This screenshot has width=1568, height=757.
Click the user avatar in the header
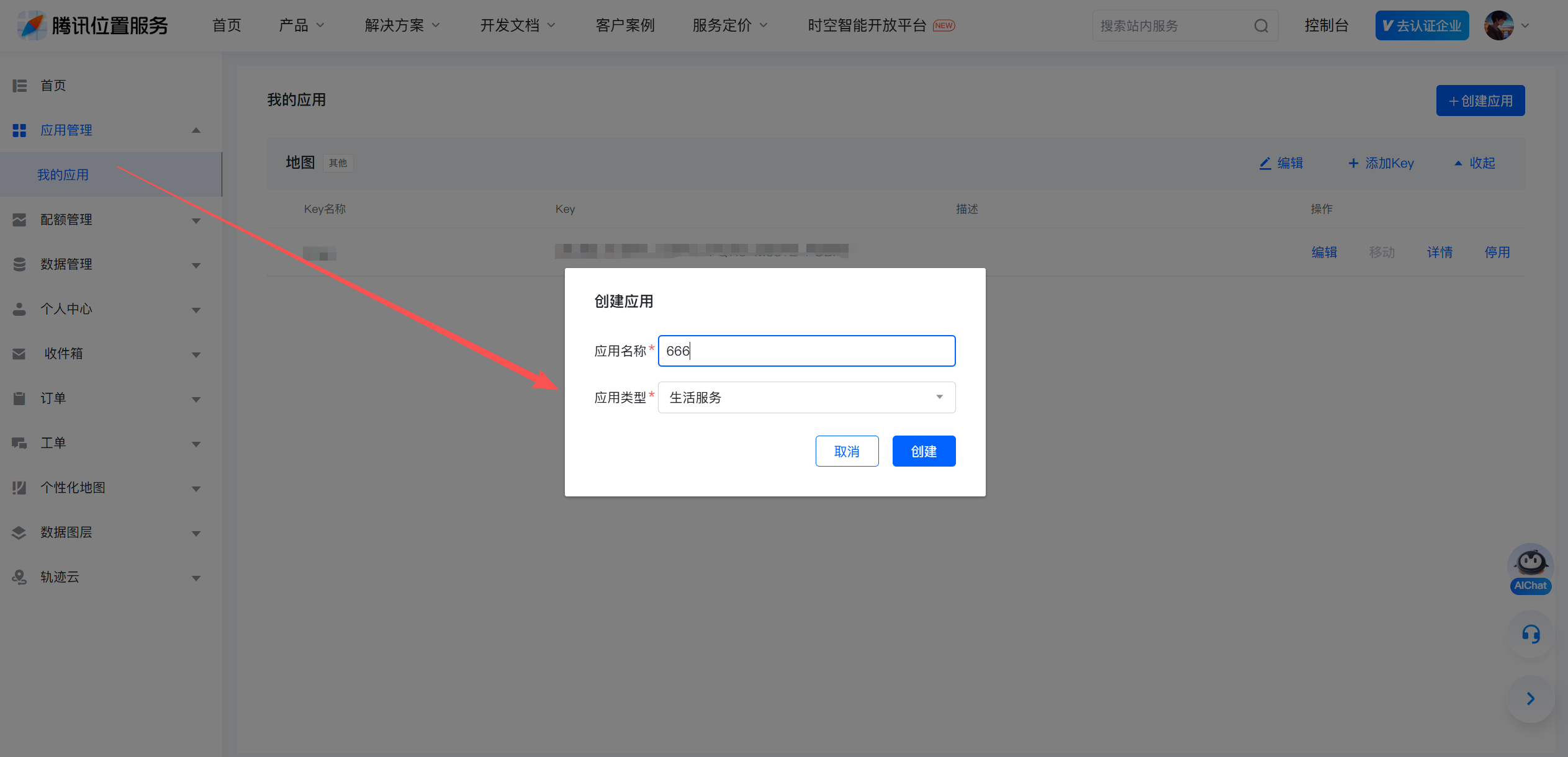(1498, 25)
